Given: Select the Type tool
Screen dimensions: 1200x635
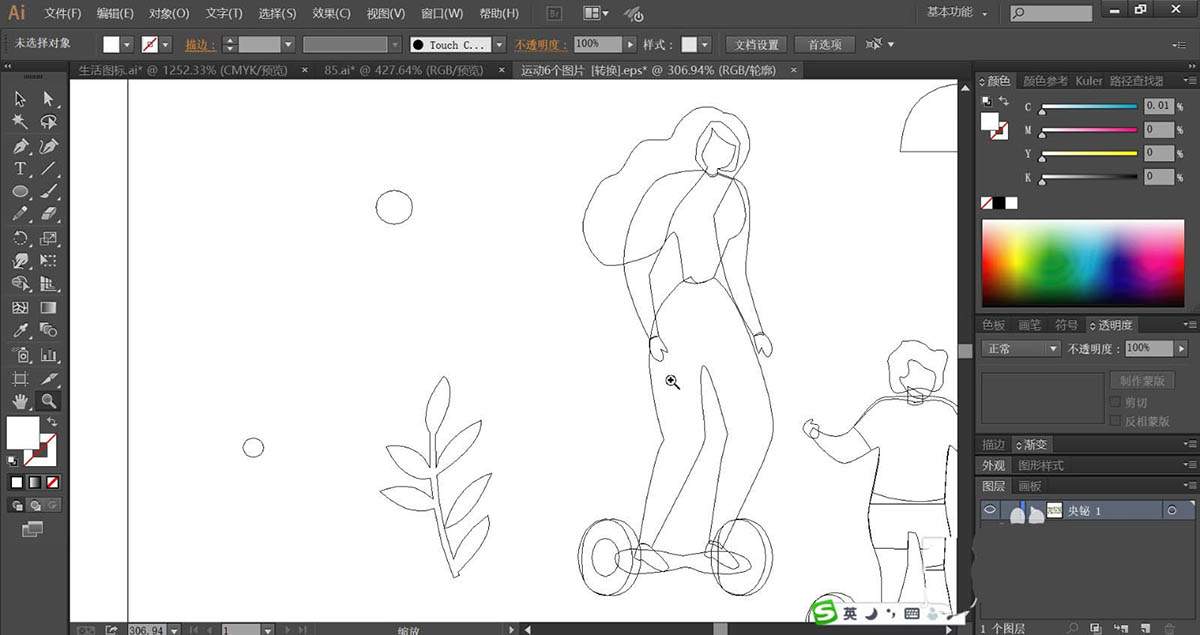Looking at the screenshot, I should tap(20, 169).
